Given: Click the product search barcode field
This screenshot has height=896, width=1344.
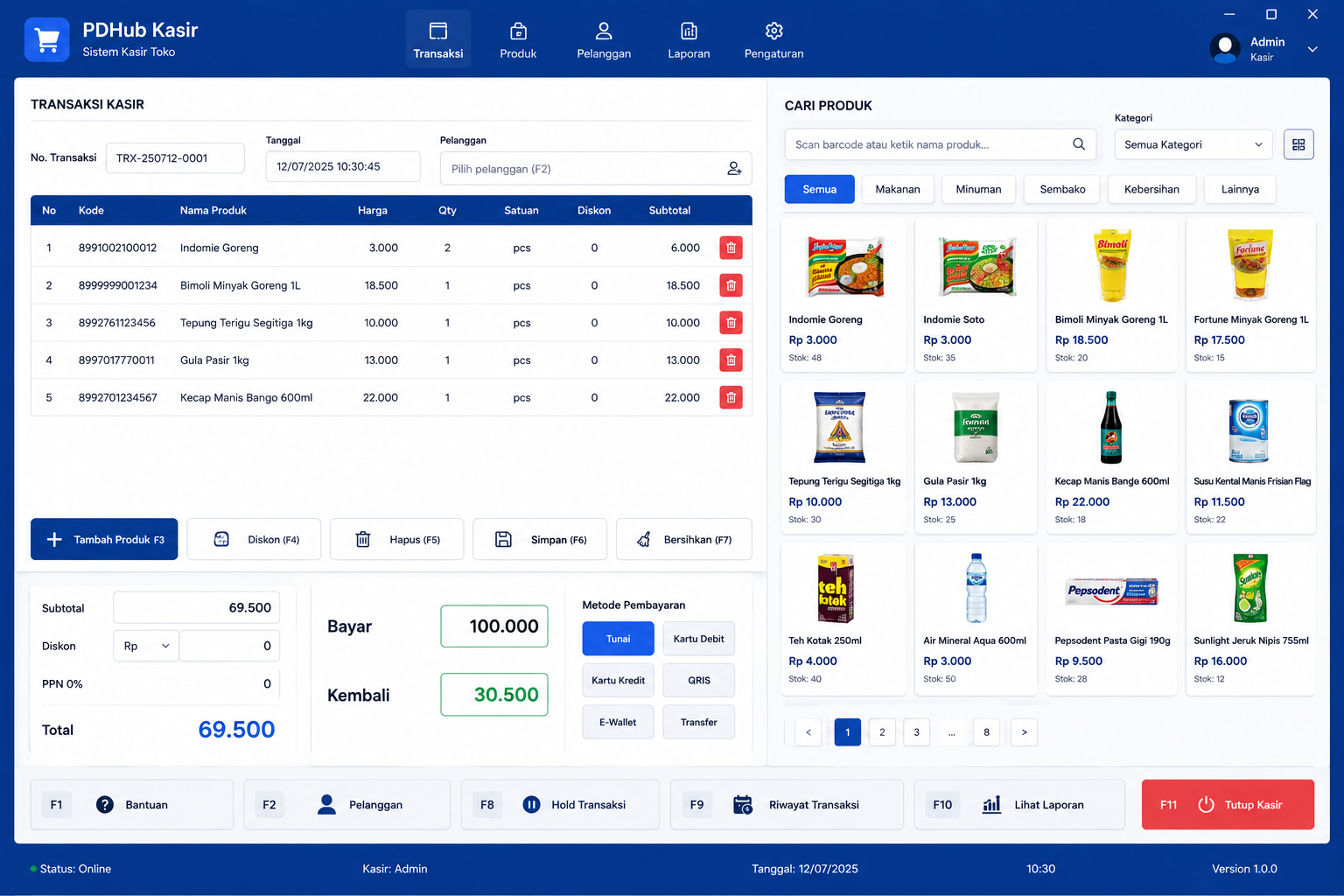Looking at the screenshot, I should [x=940, y=144].
